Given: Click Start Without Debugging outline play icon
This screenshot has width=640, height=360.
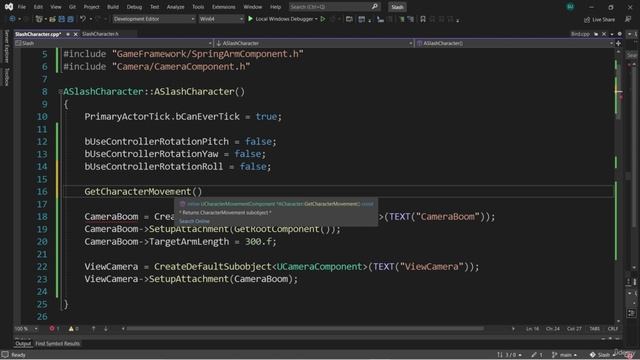Looking at the screenshot, I should [323, 19].
